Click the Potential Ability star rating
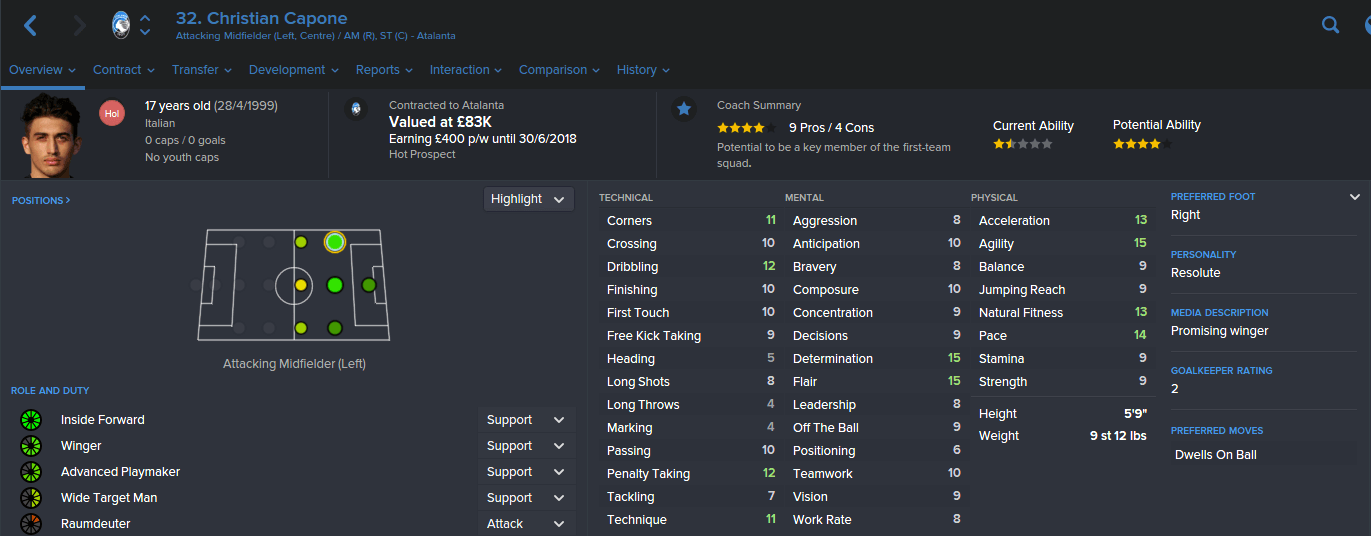 (1142, 144)
